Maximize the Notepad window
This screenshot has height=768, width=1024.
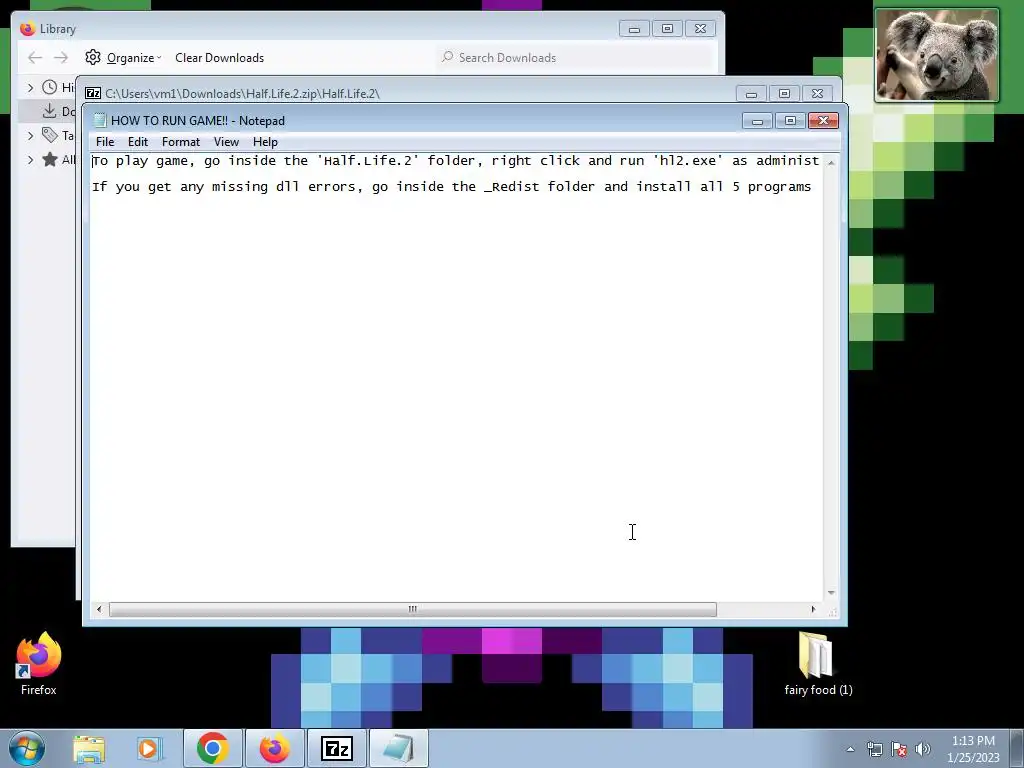coord(790,121)
